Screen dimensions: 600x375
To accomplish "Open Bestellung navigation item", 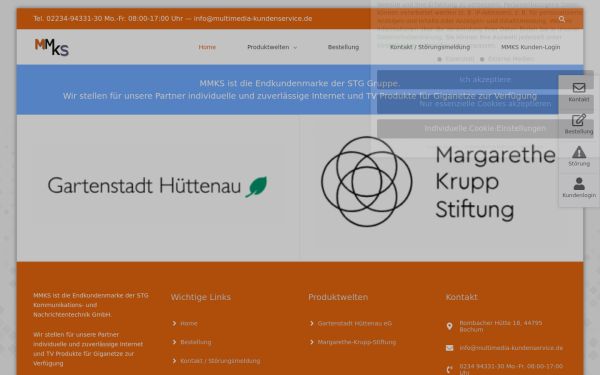I will click(343, 47).
